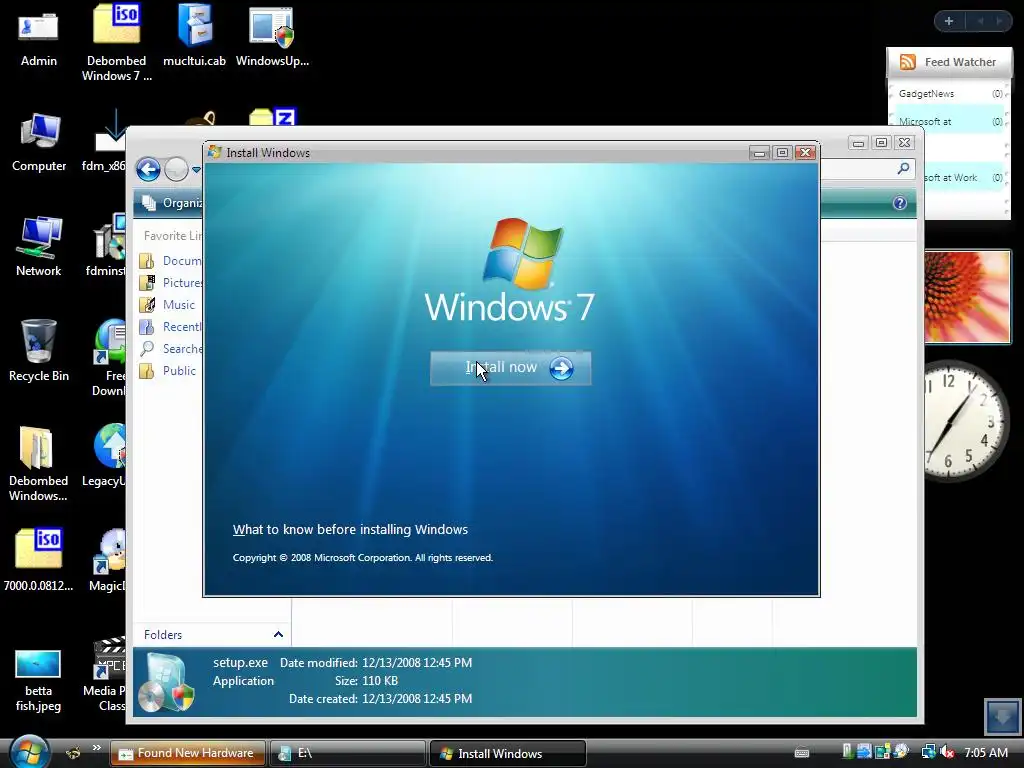Open Recently Changed favorite link

(171, 327)
